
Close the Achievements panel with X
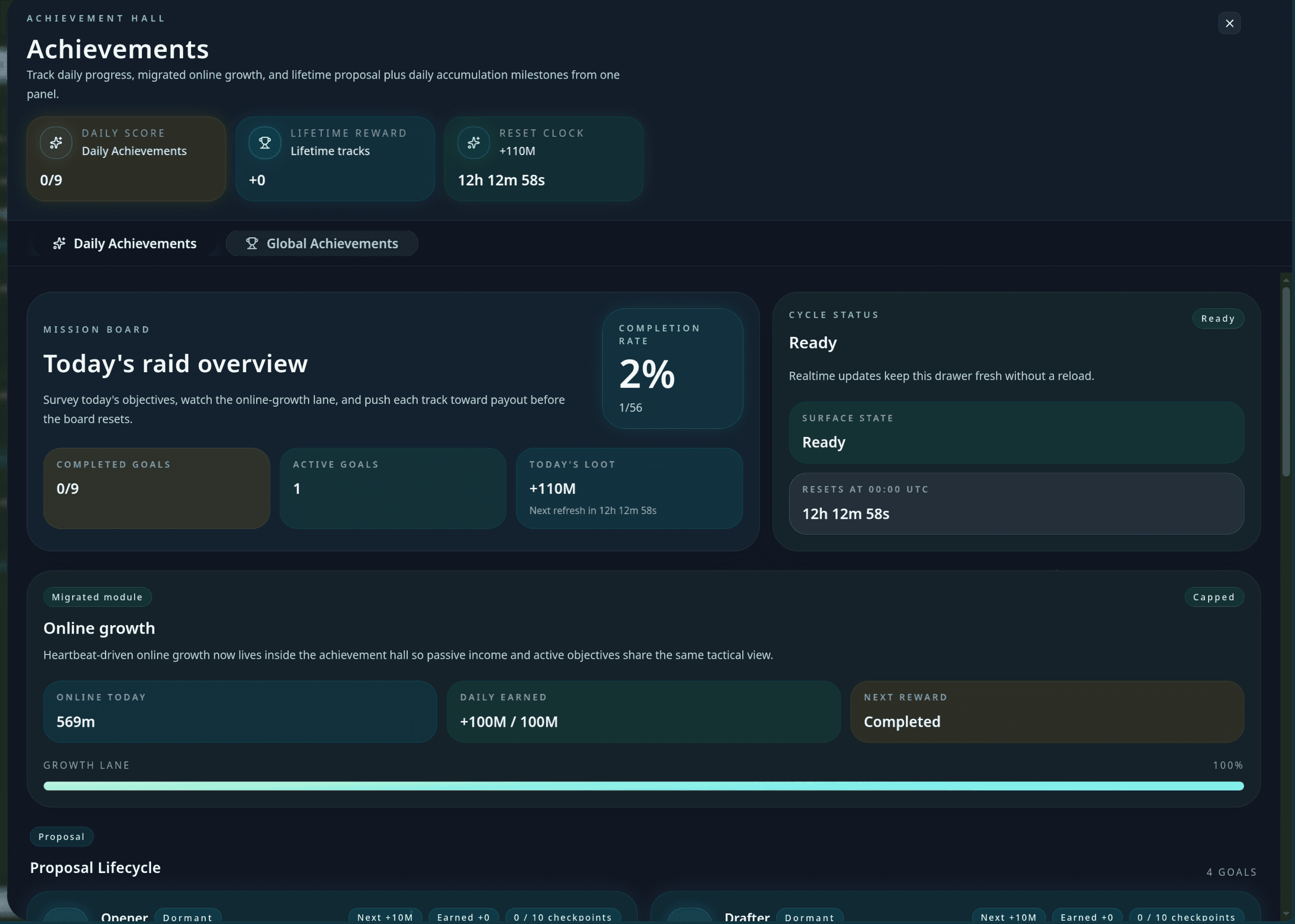[x=1229, y=23]
